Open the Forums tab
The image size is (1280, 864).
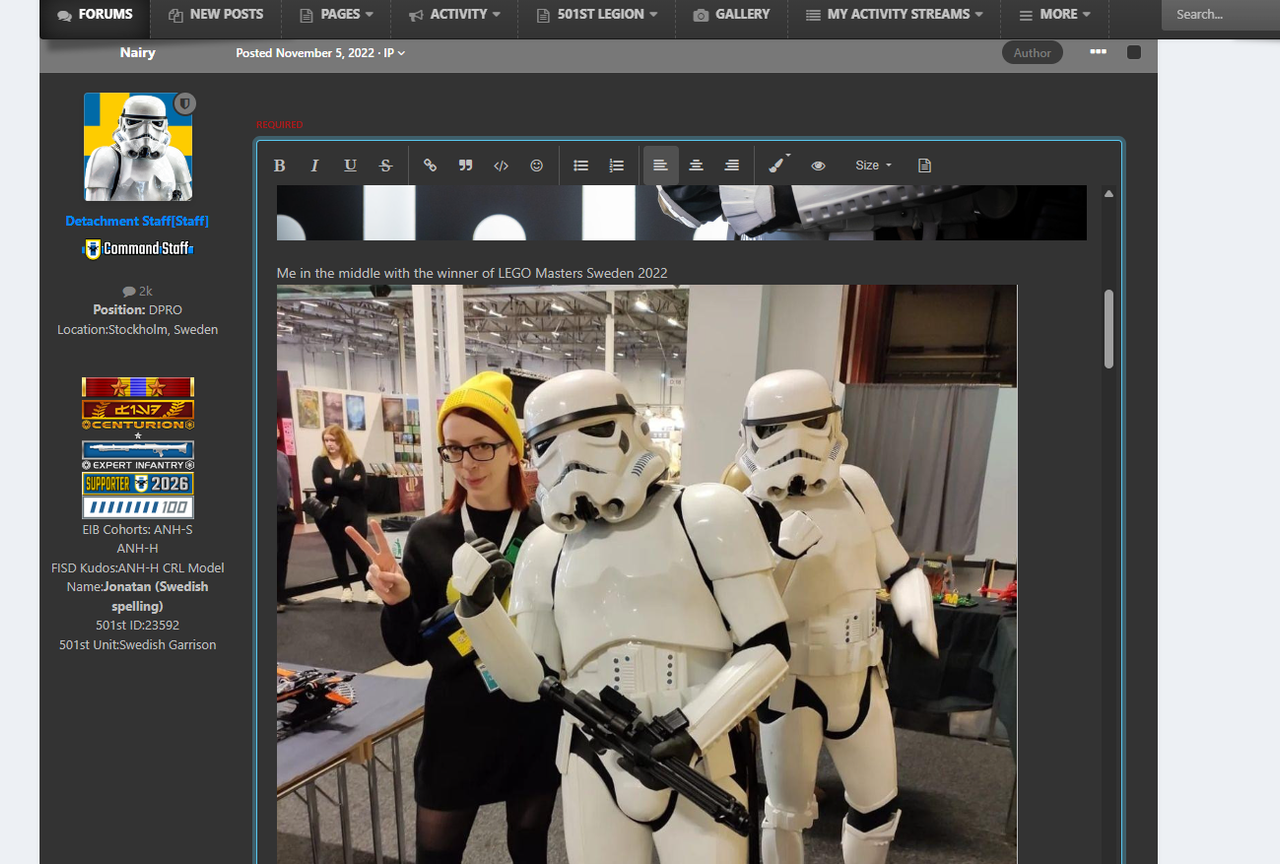point(95,15)
